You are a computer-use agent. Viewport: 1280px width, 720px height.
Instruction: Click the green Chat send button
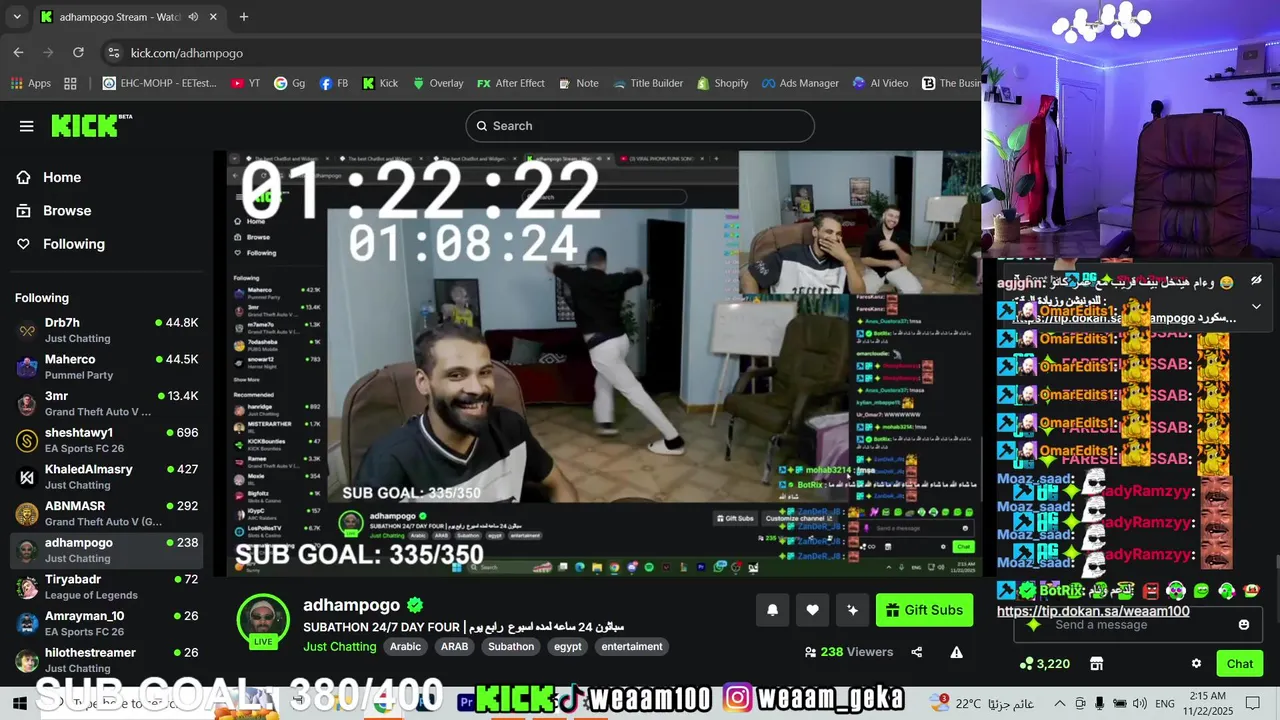click(1239, 663)
